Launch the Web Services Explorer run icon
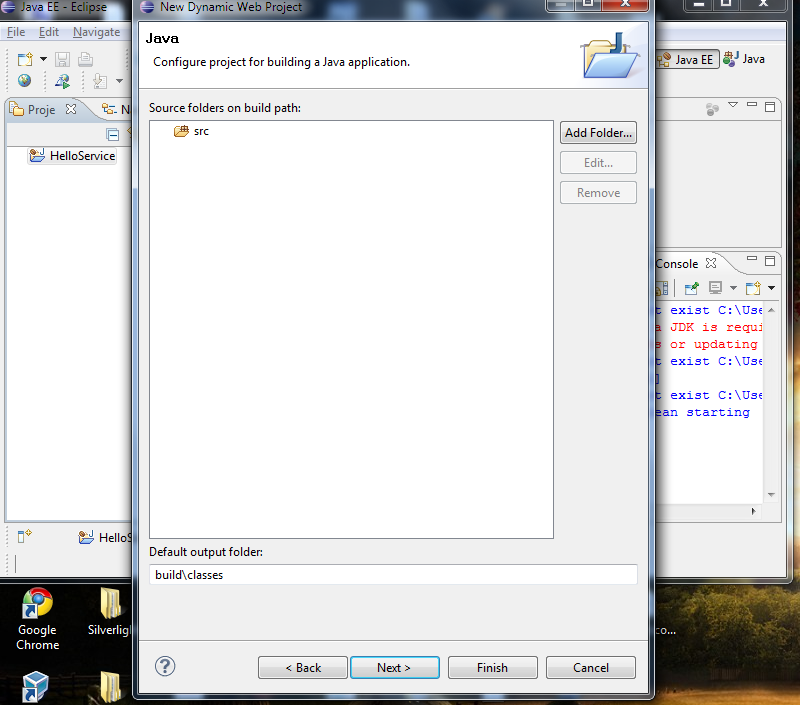Screen dimensions: 800x705 point(62,81)
